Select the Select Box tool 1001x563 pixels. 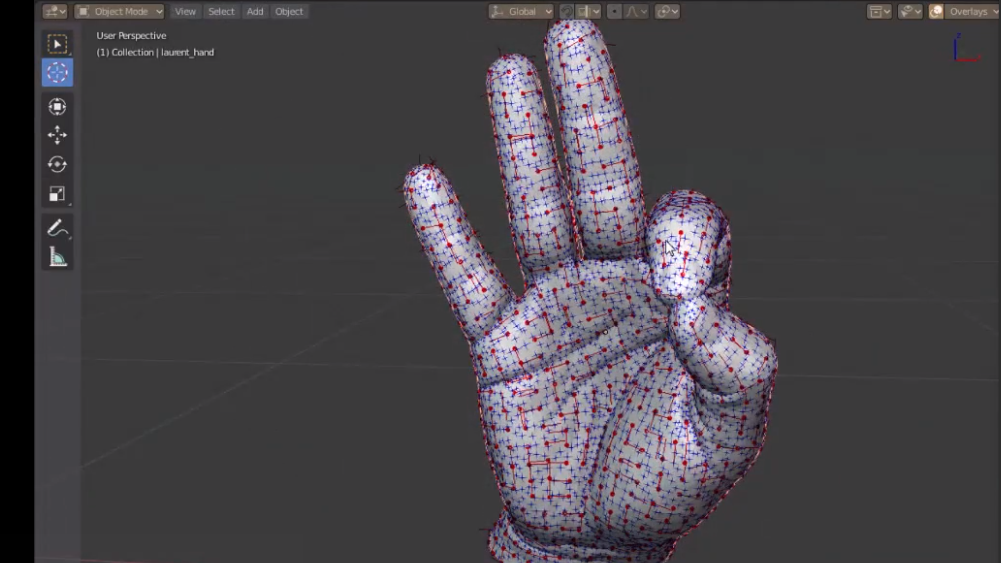57,44
